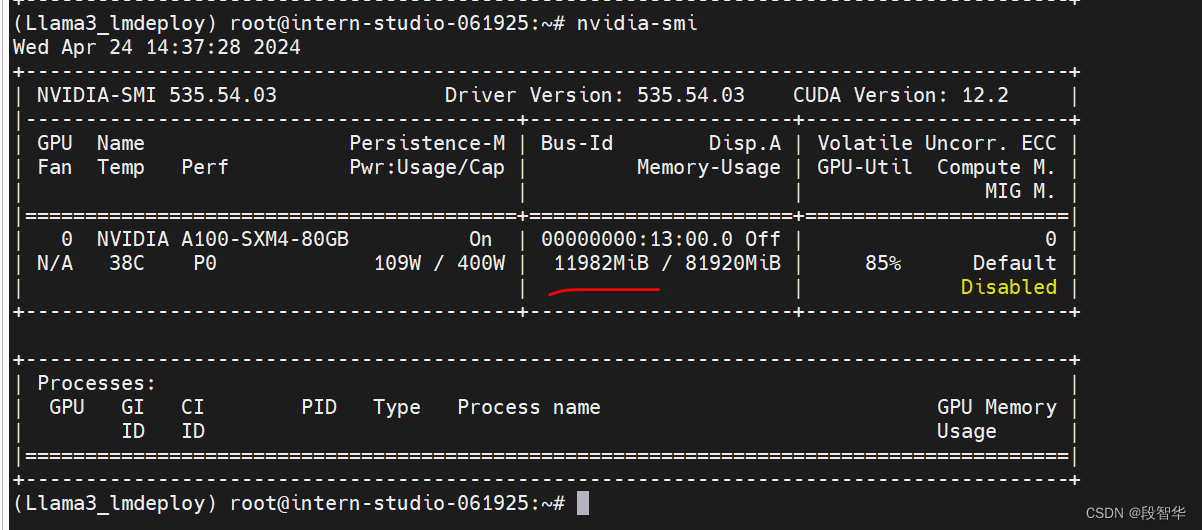The height and width of the screenshot is (530, 1202).
Task: Select the Bus-Id column header
Action: [x=577, y=143]
